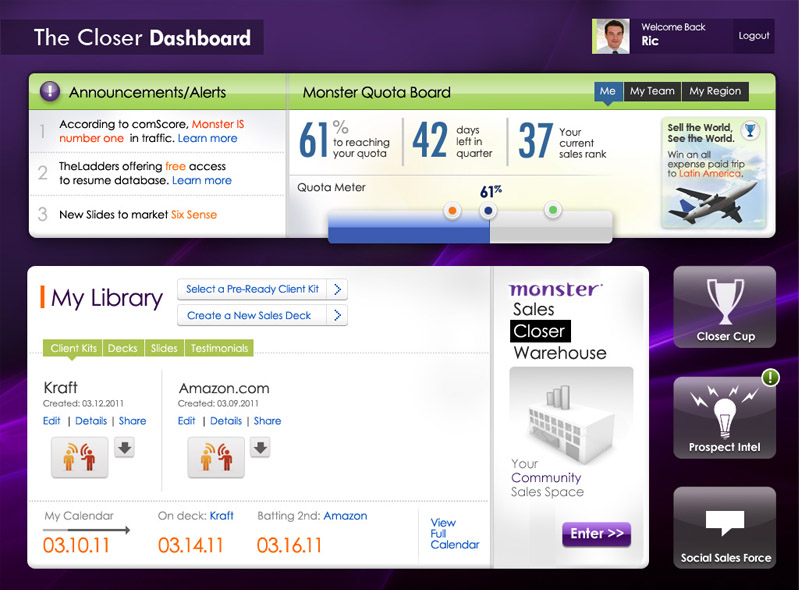
Task: Select the Slides tab
Action: [x=164, y=348]
